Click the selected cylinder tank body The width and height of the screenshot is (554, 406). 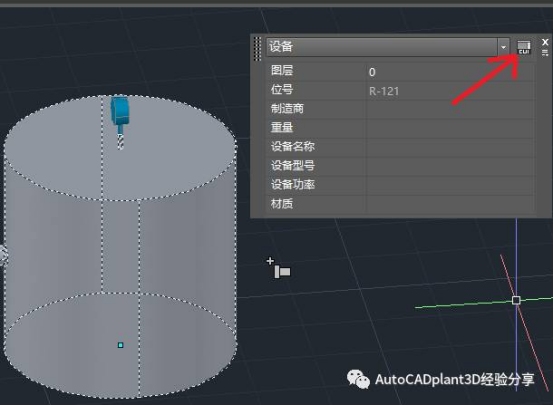point(120,246)
